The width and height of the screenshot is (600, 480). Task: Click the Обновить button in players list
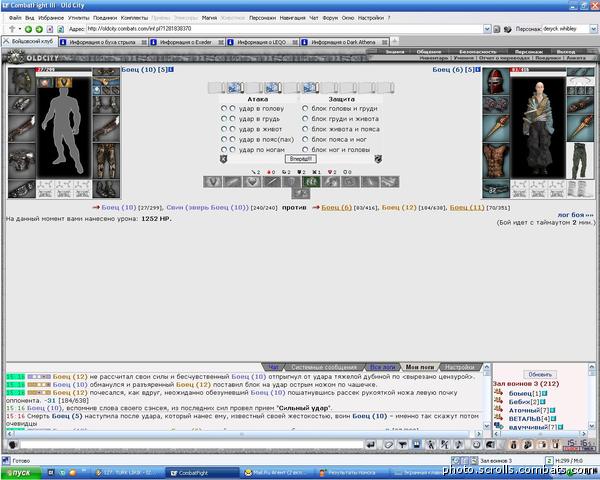[540, 374]
